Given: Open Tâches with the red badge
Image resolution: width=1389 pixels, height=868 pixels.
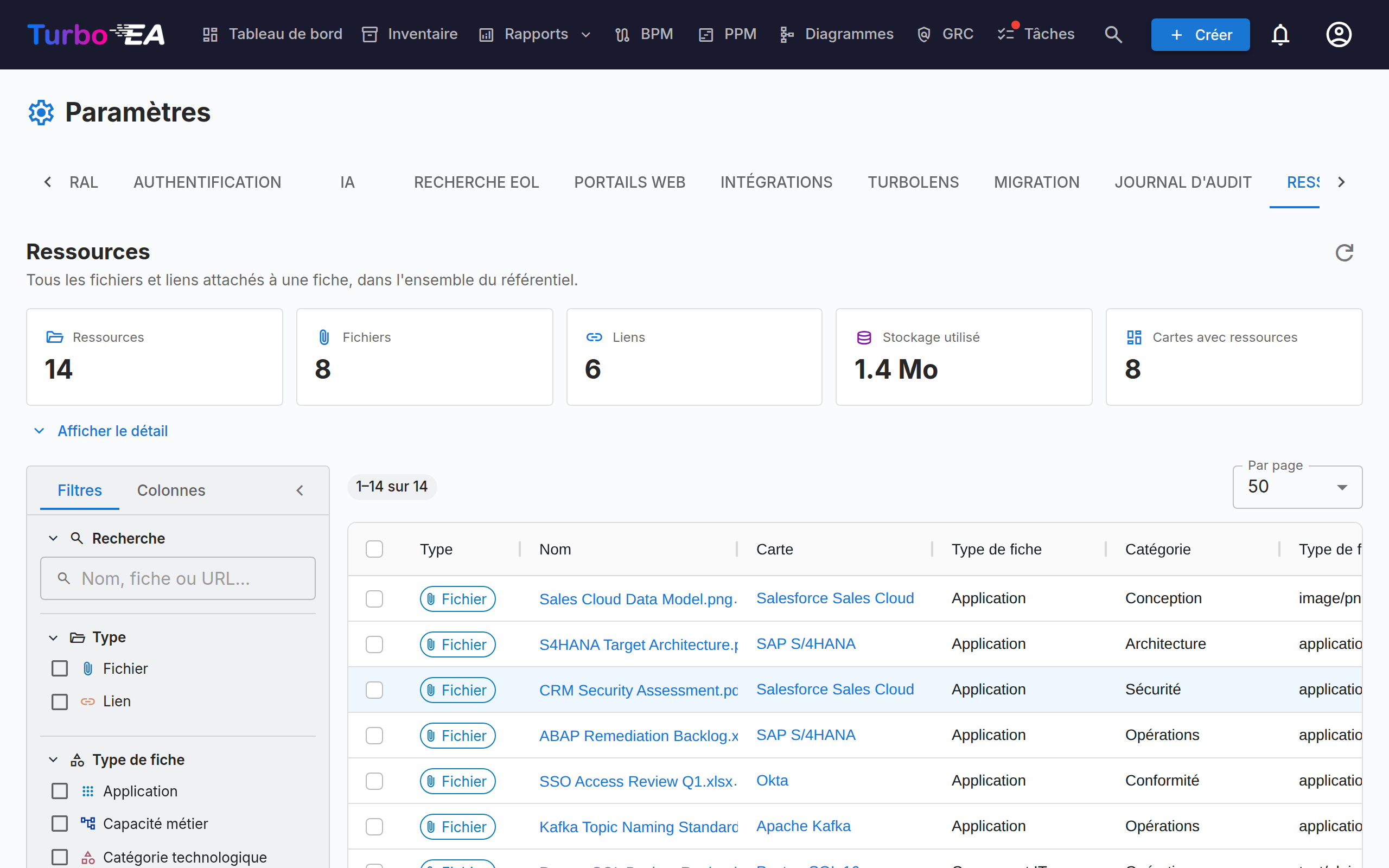Looking at the screenshot, I should (1035, 34).
